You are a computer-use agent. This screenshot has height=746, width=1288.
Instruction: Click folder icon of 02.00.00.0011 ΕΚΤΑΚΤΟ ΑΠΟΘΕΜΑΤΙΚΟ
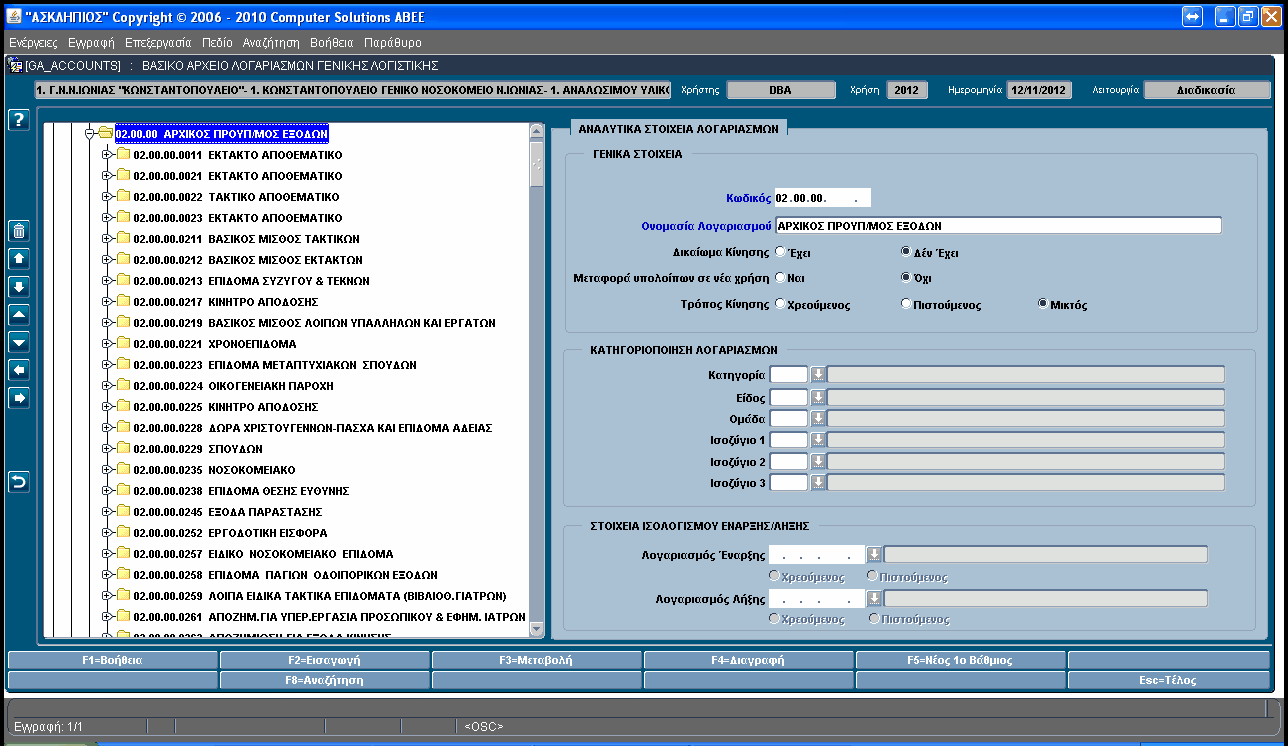point(124,155)
